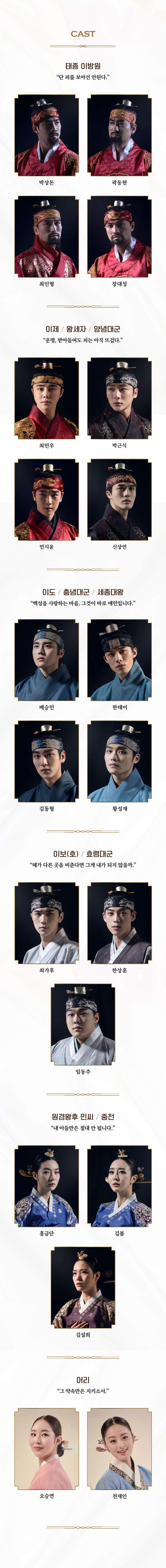The width and height of the screenshot is (166, 1568).
Task: Click the CAST heading
Action: pos(83,34)
